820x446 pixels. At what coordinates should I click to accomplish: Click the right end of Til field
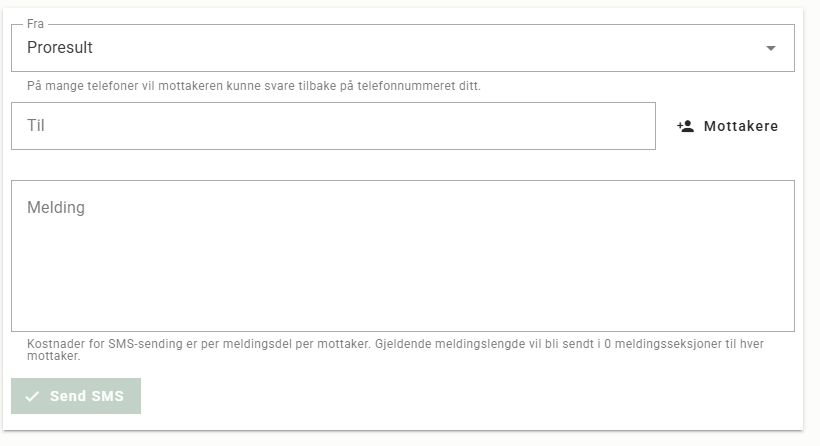[x=628, y=126]
